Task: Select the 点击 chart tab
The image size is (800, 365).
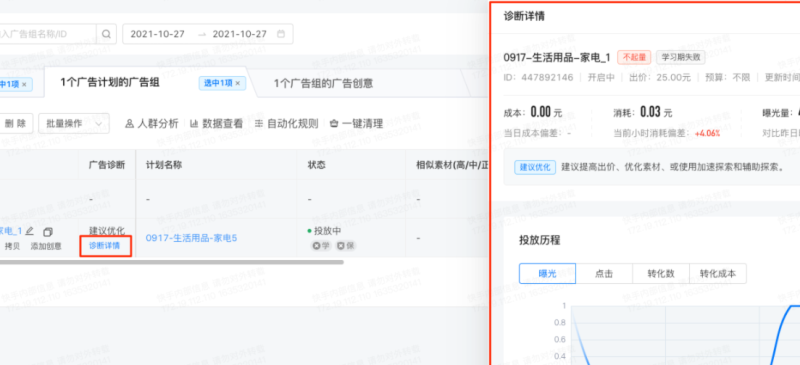Action: pyautogui.click(x=604, y=274)
